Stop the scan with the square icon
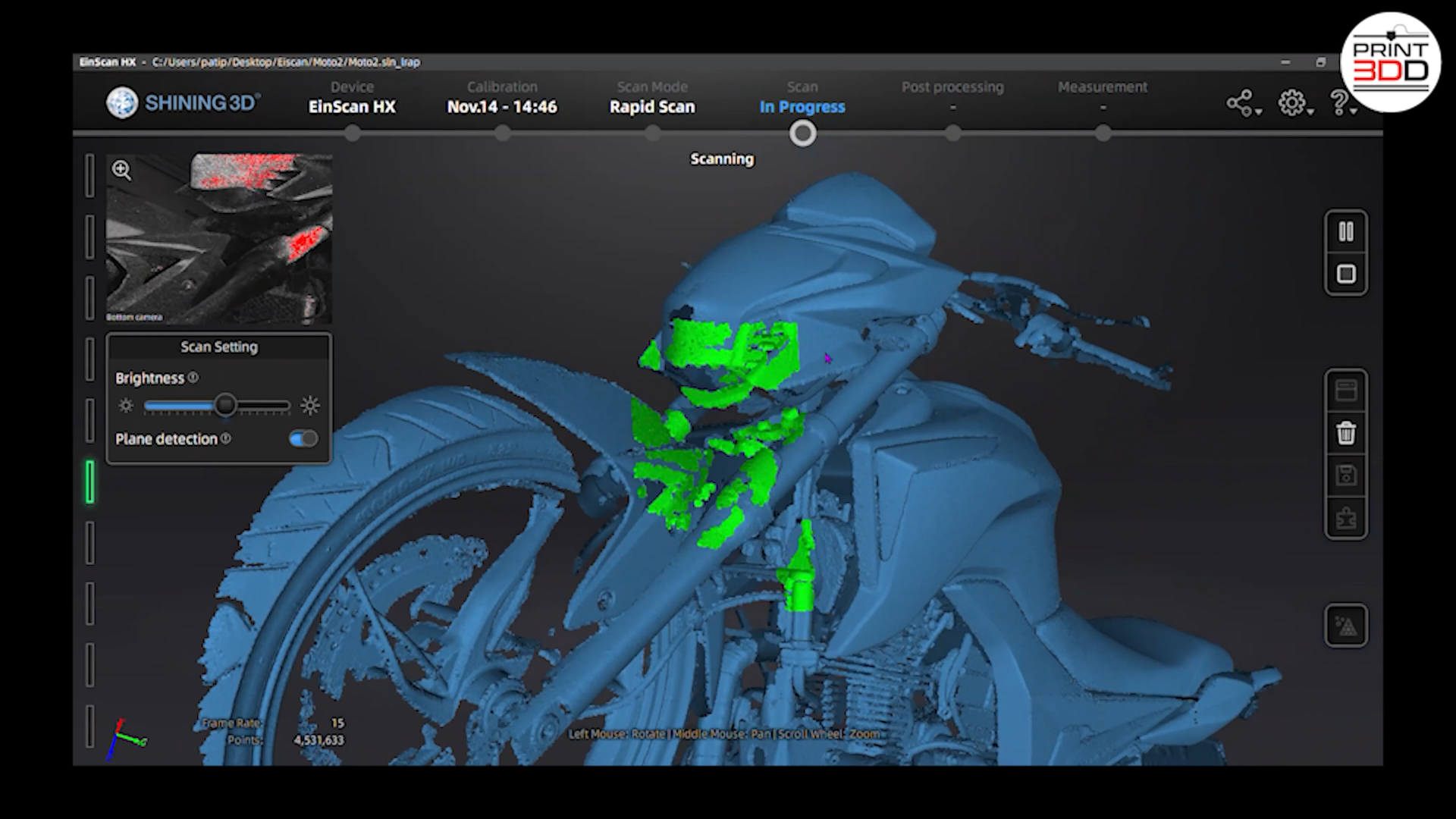Image resolution: width=1456 pixels, height=819 pixels. [x=1346, y=274]
